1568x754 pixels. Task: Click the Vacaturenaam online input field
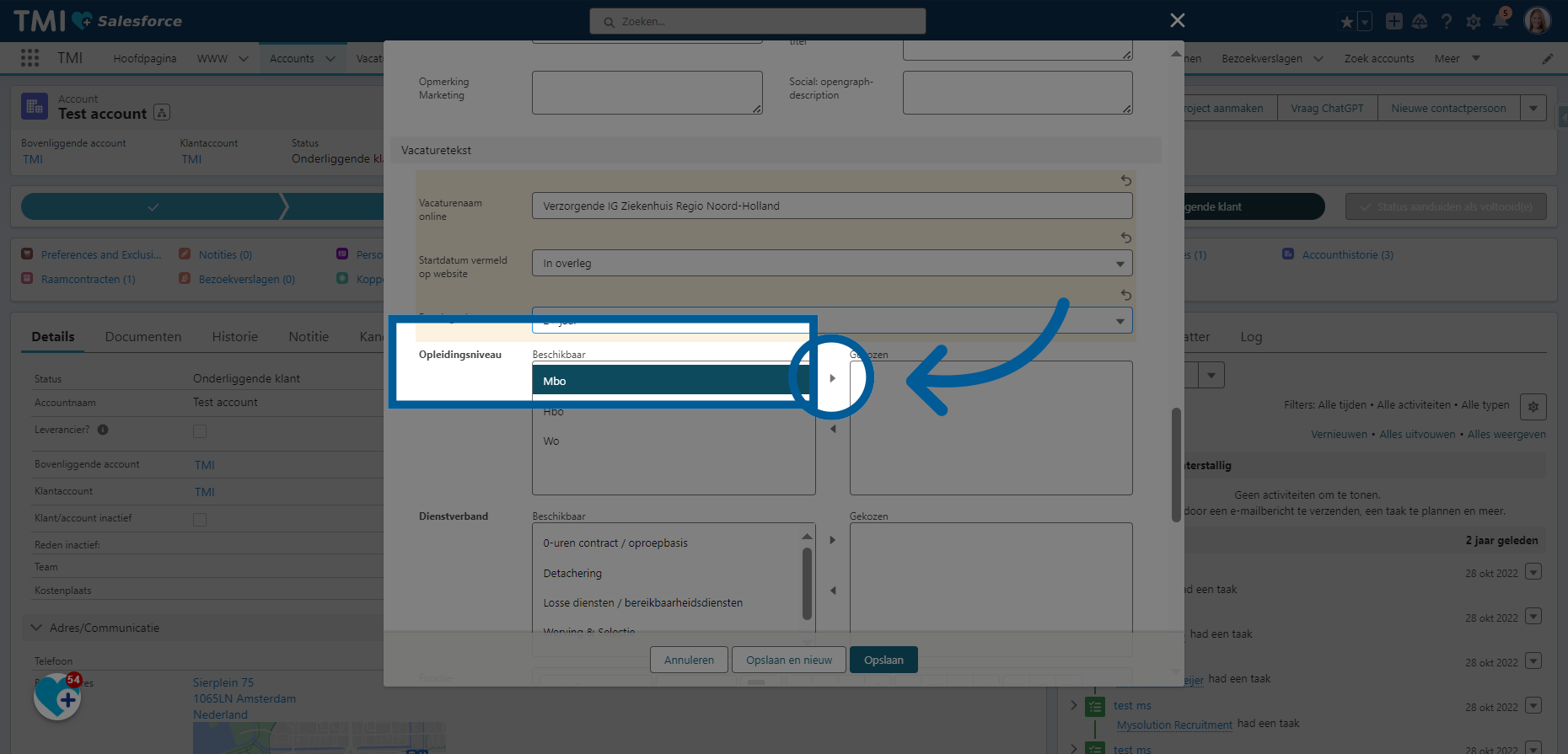point(832,206)
